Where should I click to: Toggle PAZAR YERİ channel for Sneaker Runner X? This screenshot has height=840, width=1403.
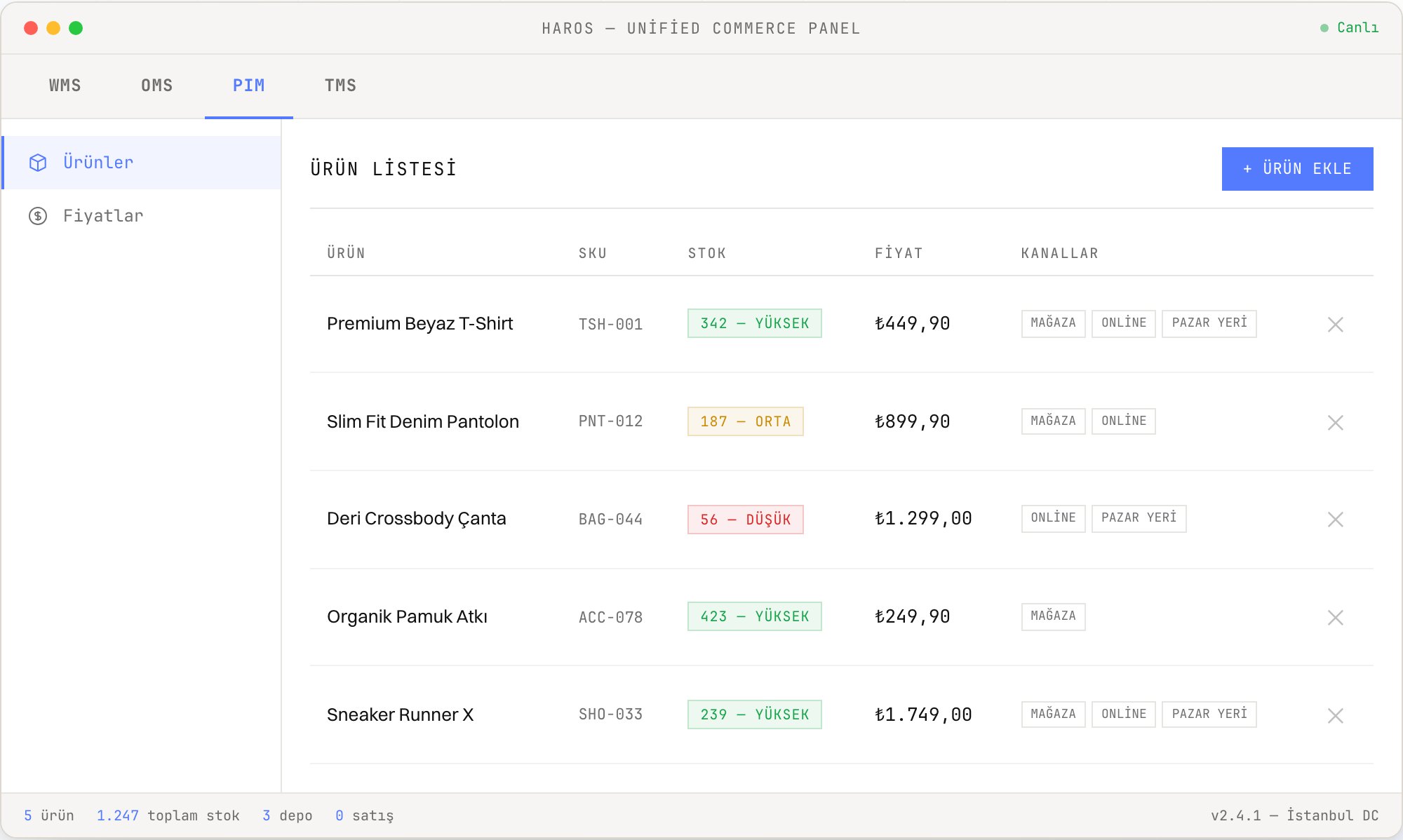[x=1209, y=714]
